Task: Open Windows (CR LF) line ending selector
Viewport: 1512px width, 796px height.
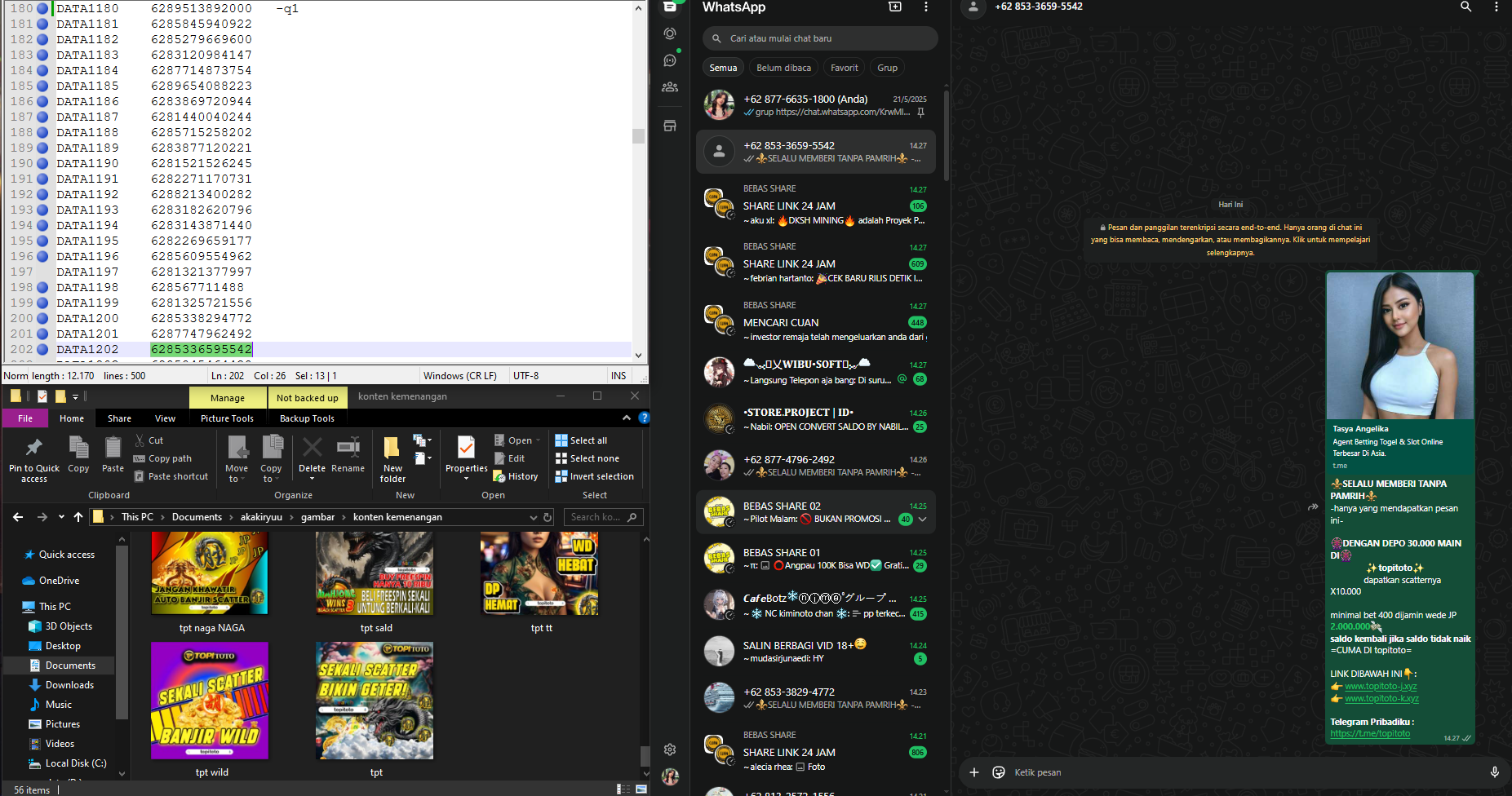Action: point(460,376)
